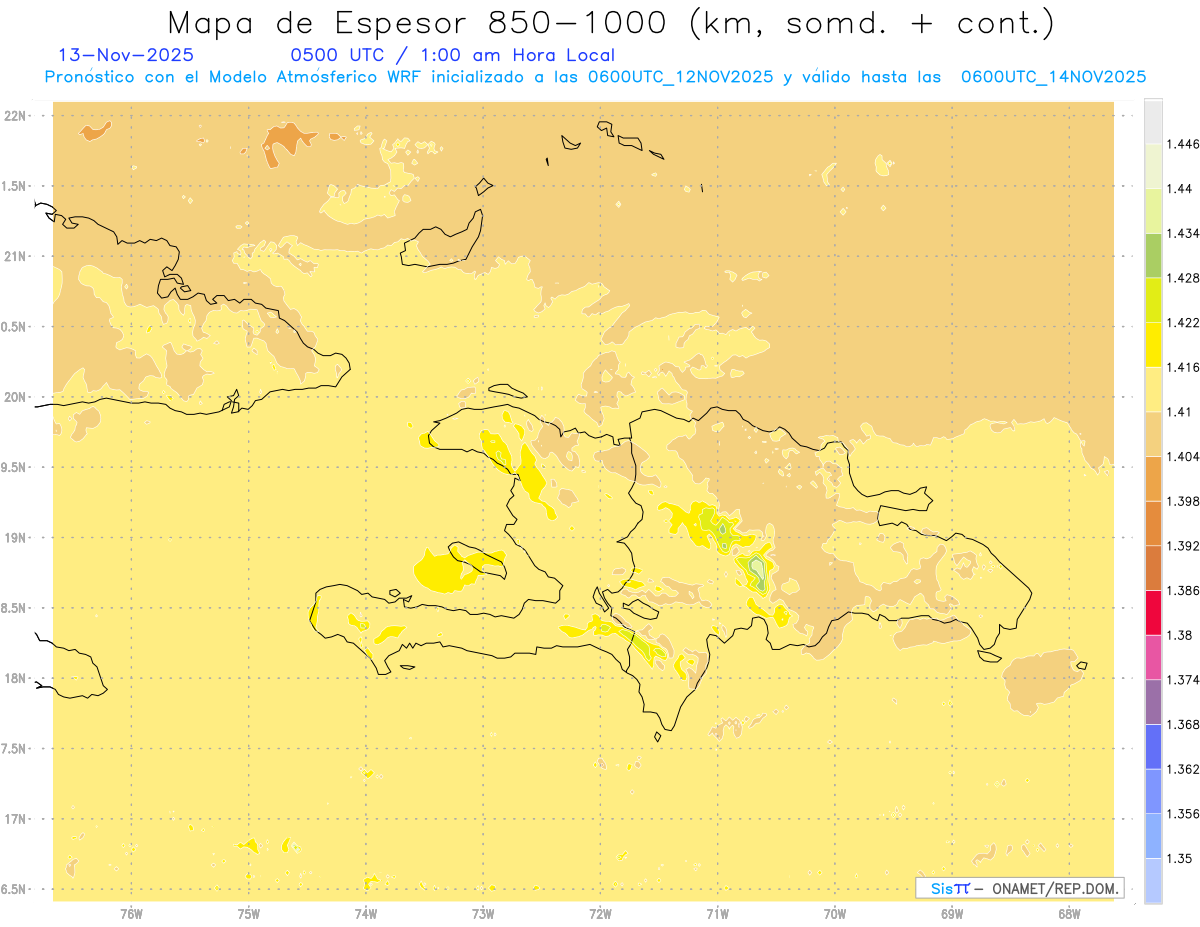This screenshot has height=927, width=1200.
Task: Pick the blue legend band between 1.362 and 1.368
Action: (x=1153, y=747)
